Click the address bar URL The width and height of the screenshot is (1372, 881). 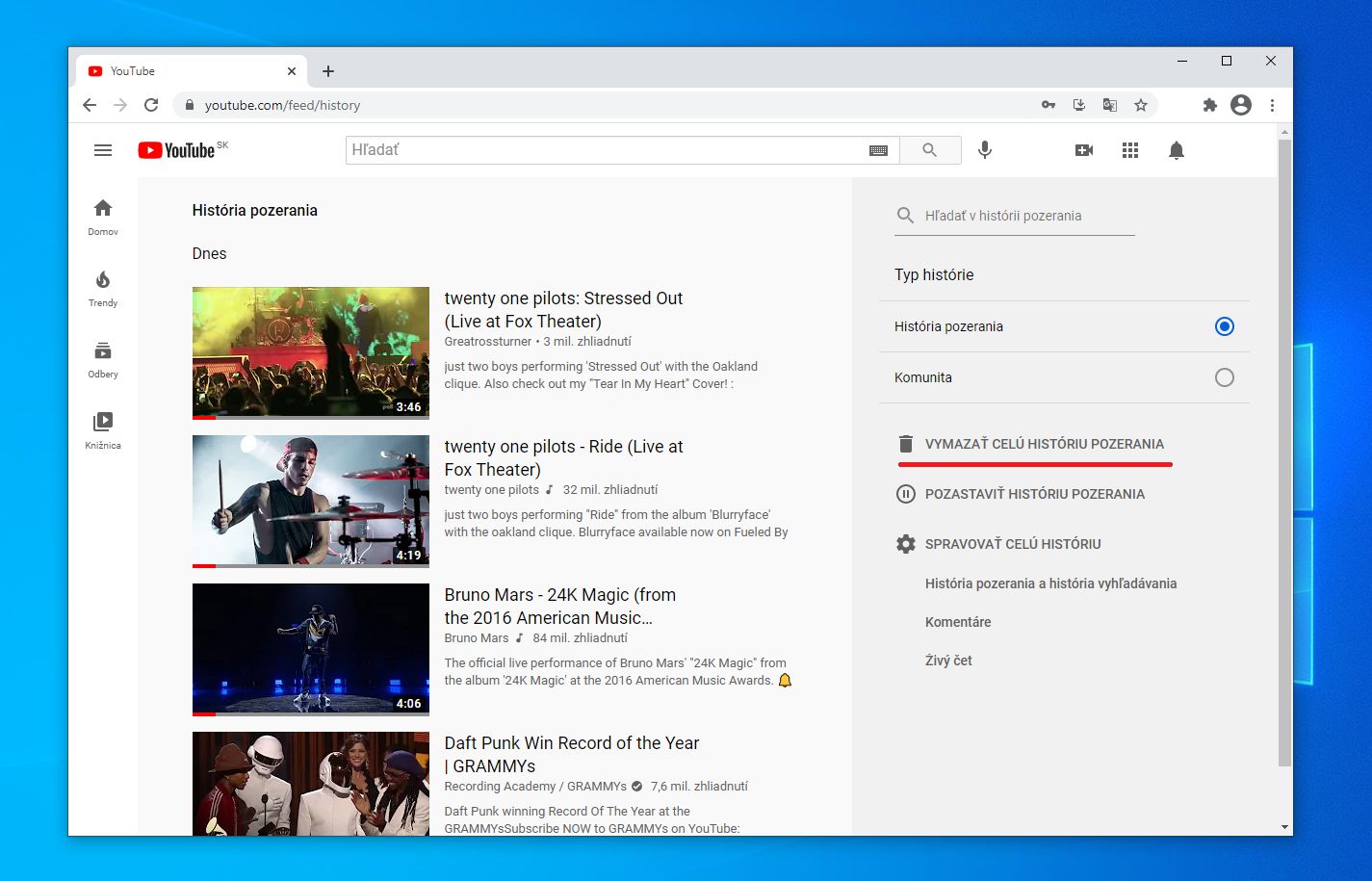282,105
